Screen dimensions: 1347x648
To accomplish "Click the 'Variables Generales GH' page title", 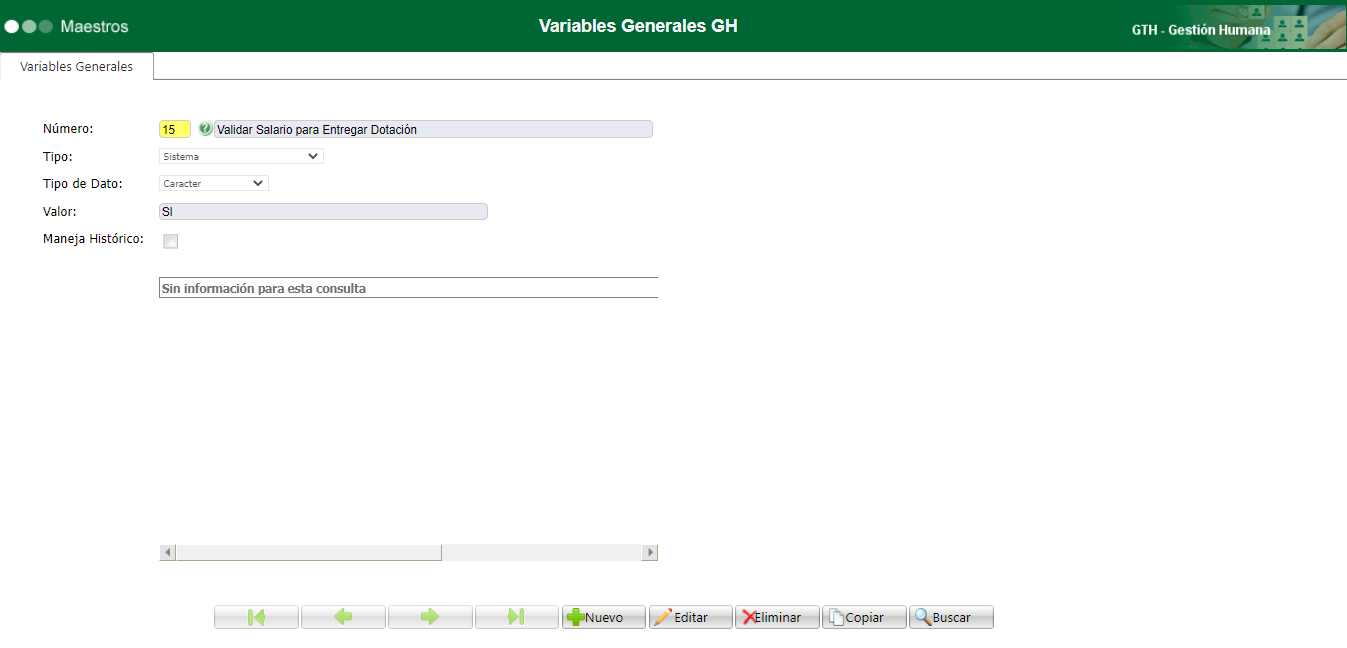I will tap(638, 26).
